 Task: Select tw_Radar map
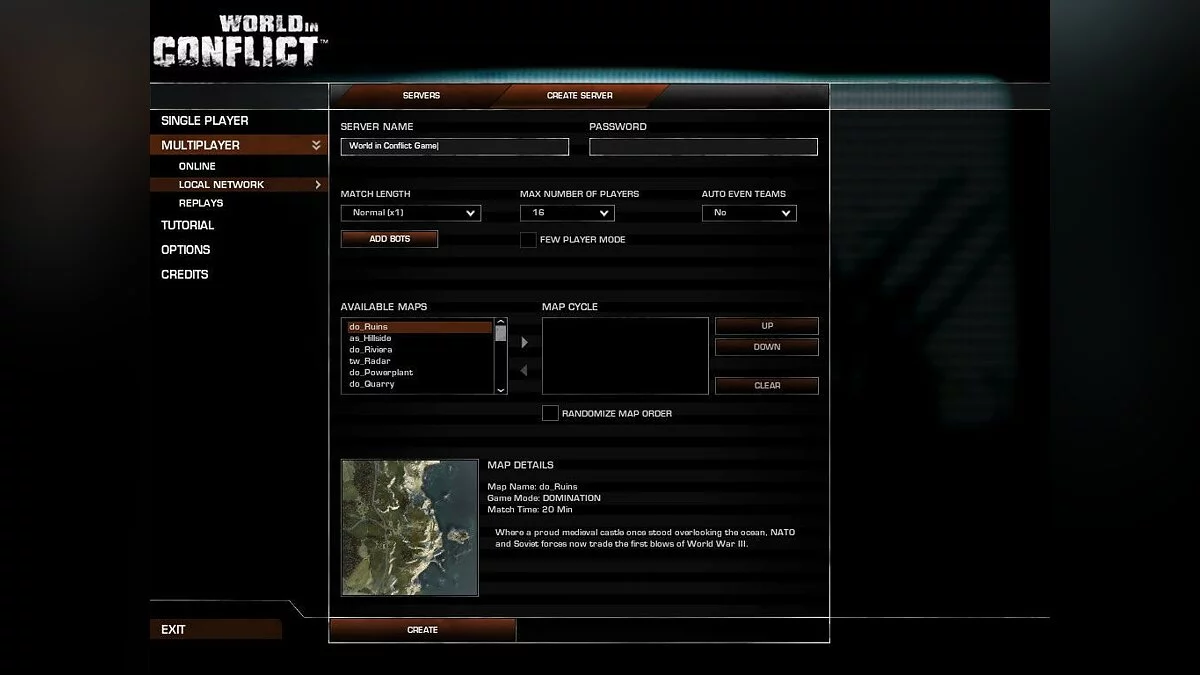click(x=419, y=361)
